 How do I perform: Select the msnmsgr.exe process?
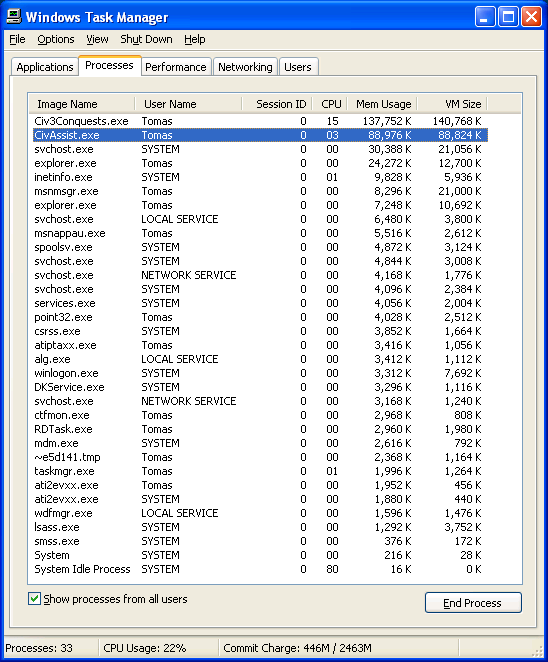258,191
